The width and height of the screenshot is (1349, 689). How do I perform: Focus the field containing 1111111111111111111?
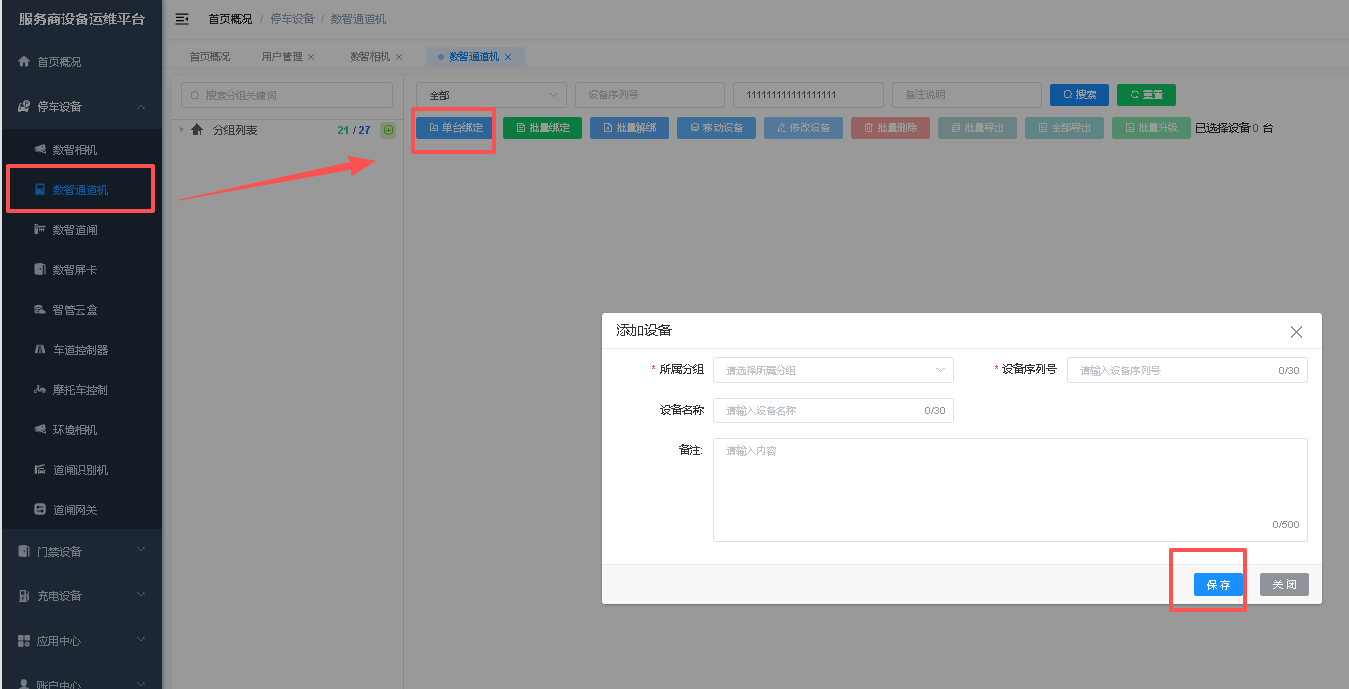(x=808, y=95)
